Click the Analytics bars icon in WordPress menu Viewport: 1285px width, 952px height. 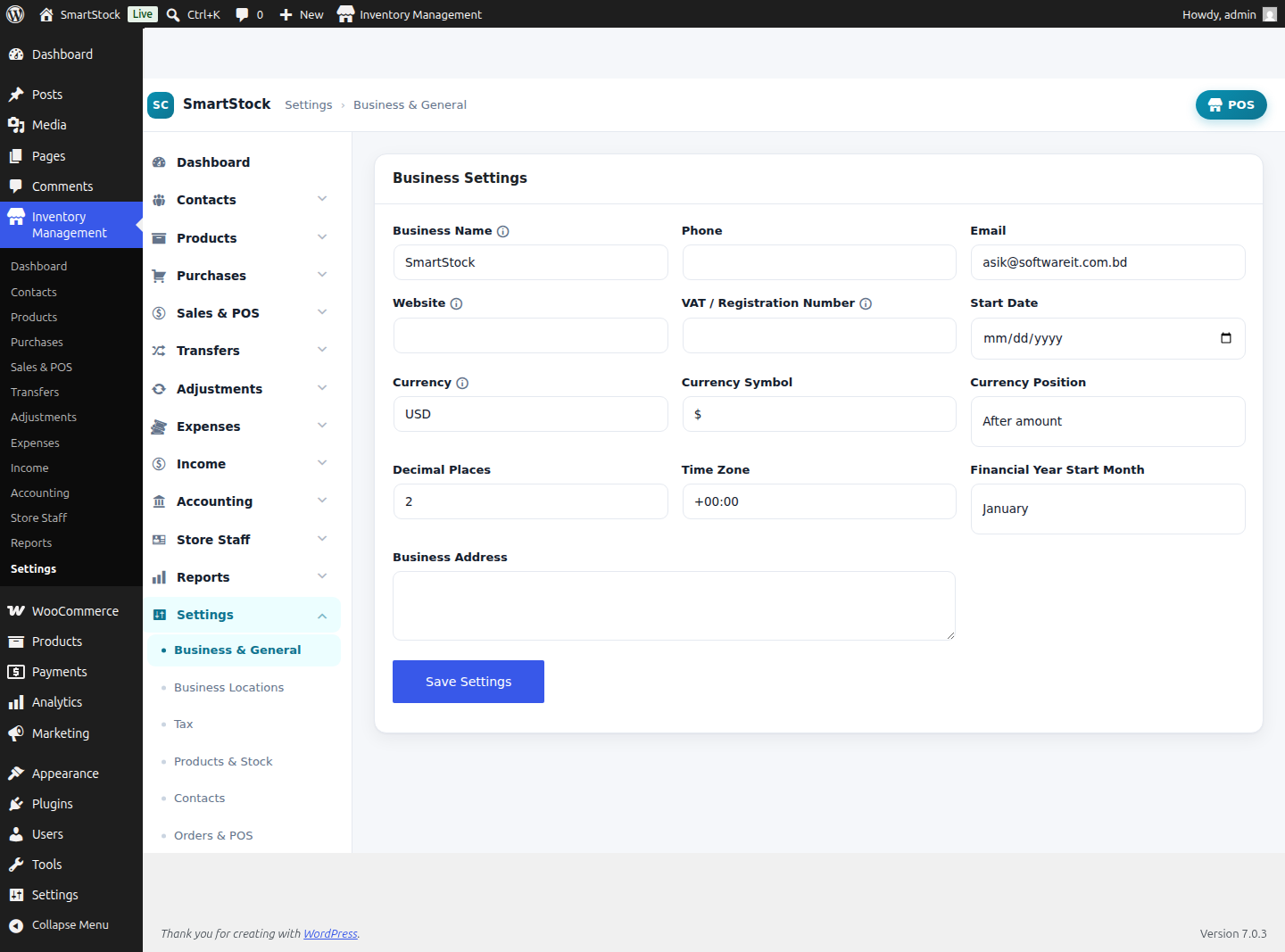point(16,702)
